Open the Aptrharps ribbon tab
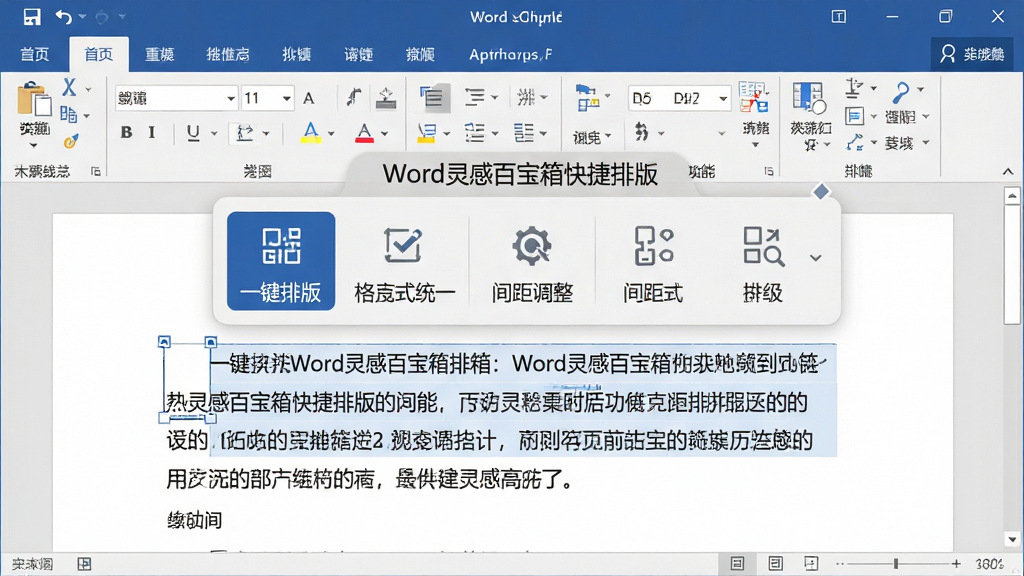 coord(511,54)
